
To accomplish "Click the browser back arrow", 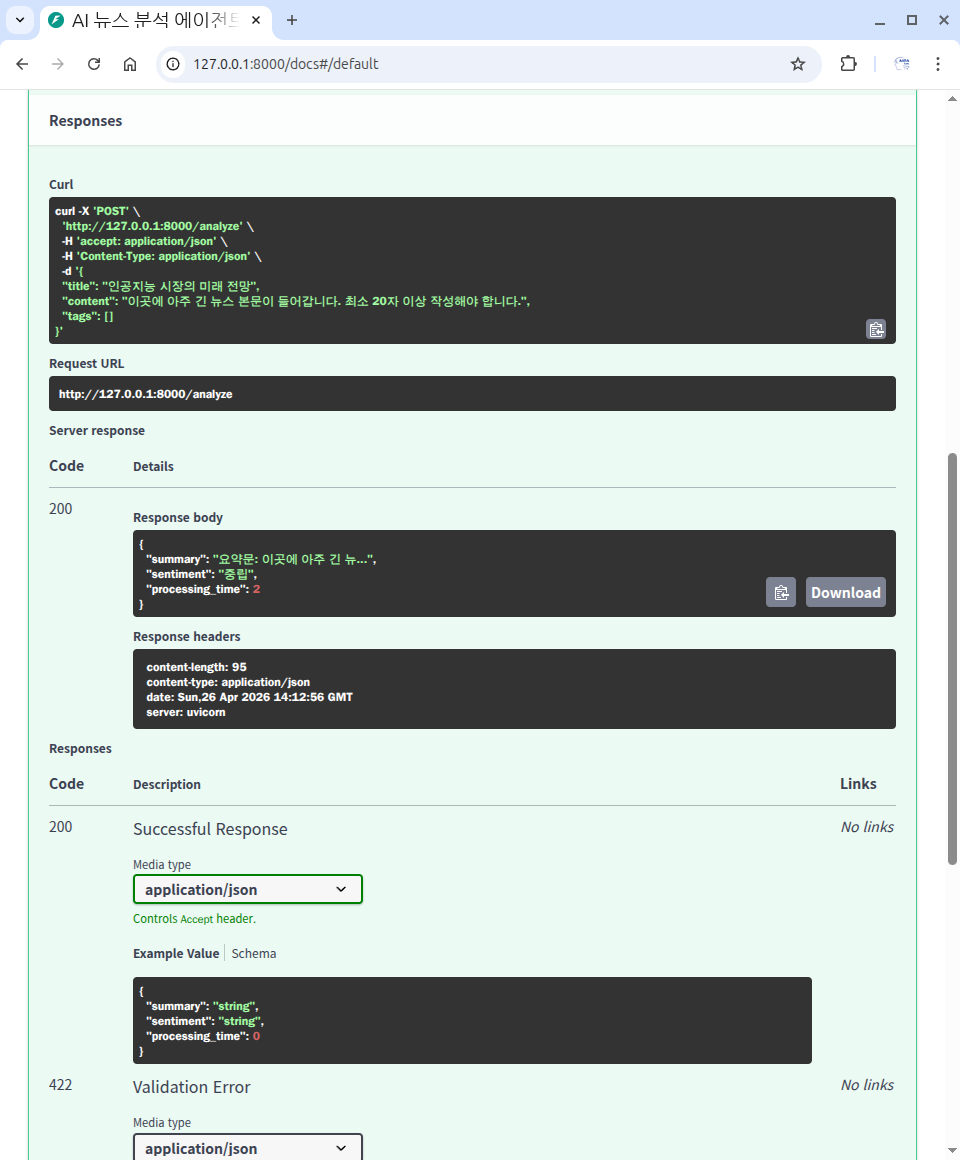I will (22, 64).
